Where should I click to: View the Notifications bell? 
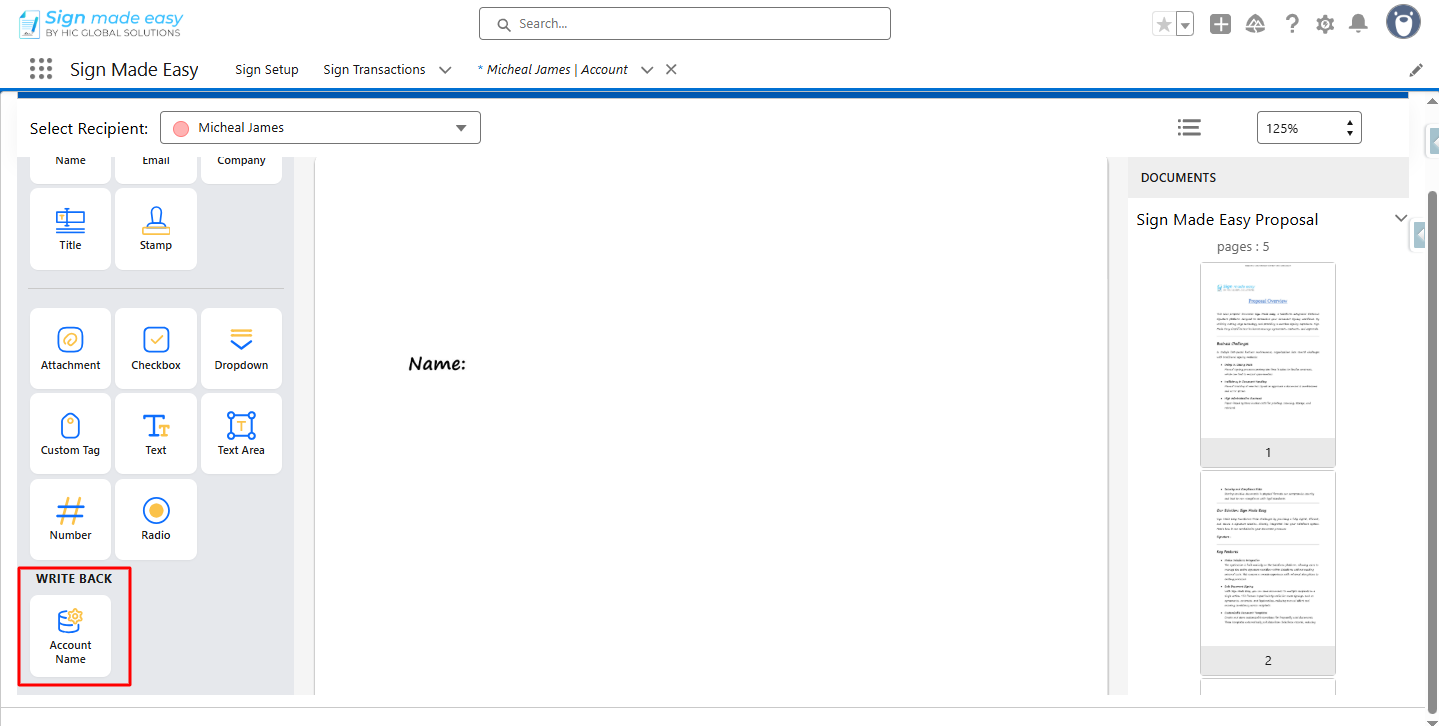[x=1358, y=24]
